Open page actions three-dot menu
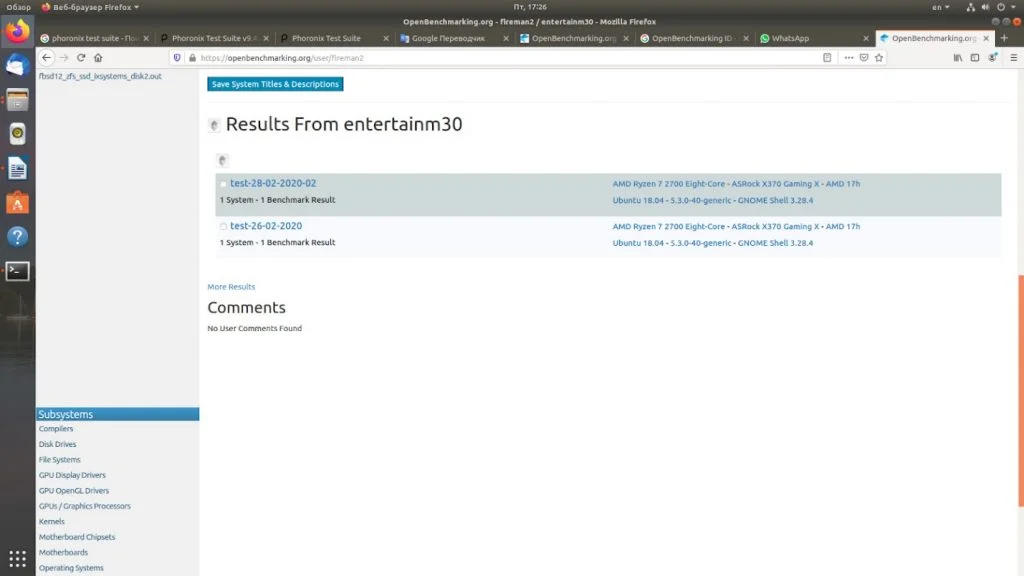 [848, 57]
